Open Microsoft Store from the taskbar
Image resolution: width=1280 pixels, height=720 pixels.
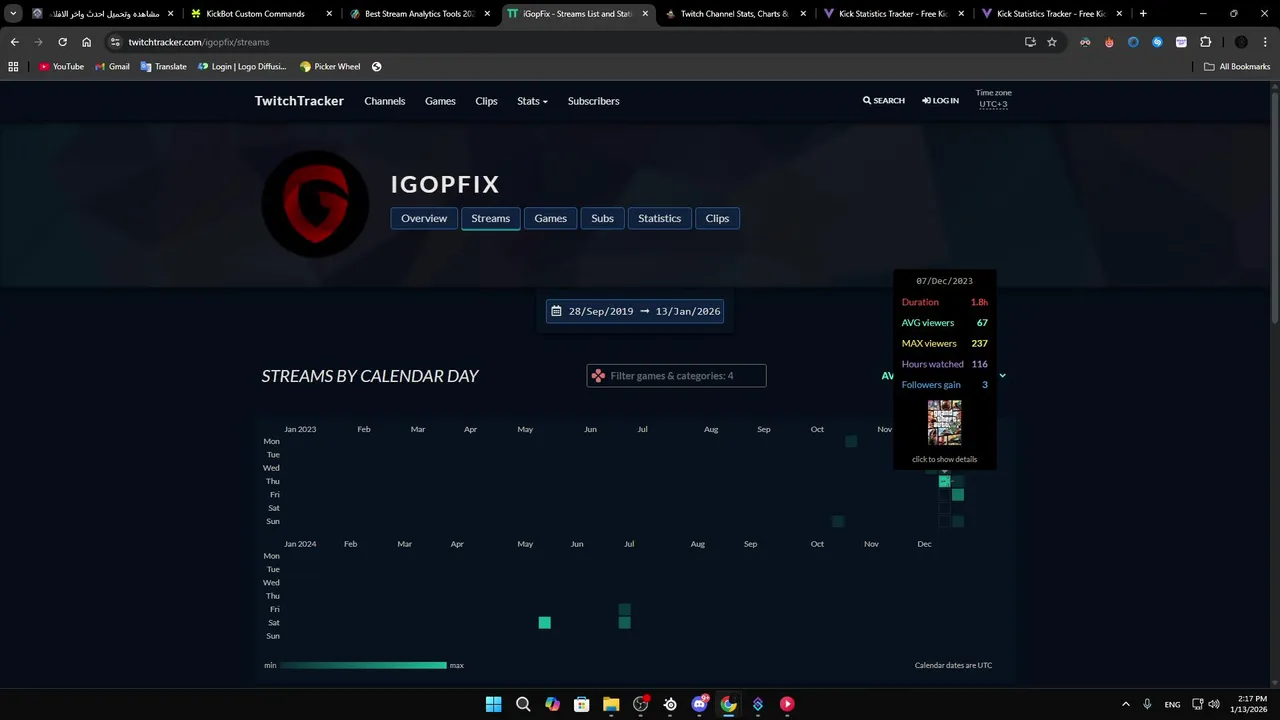click(x=581, y=704)
